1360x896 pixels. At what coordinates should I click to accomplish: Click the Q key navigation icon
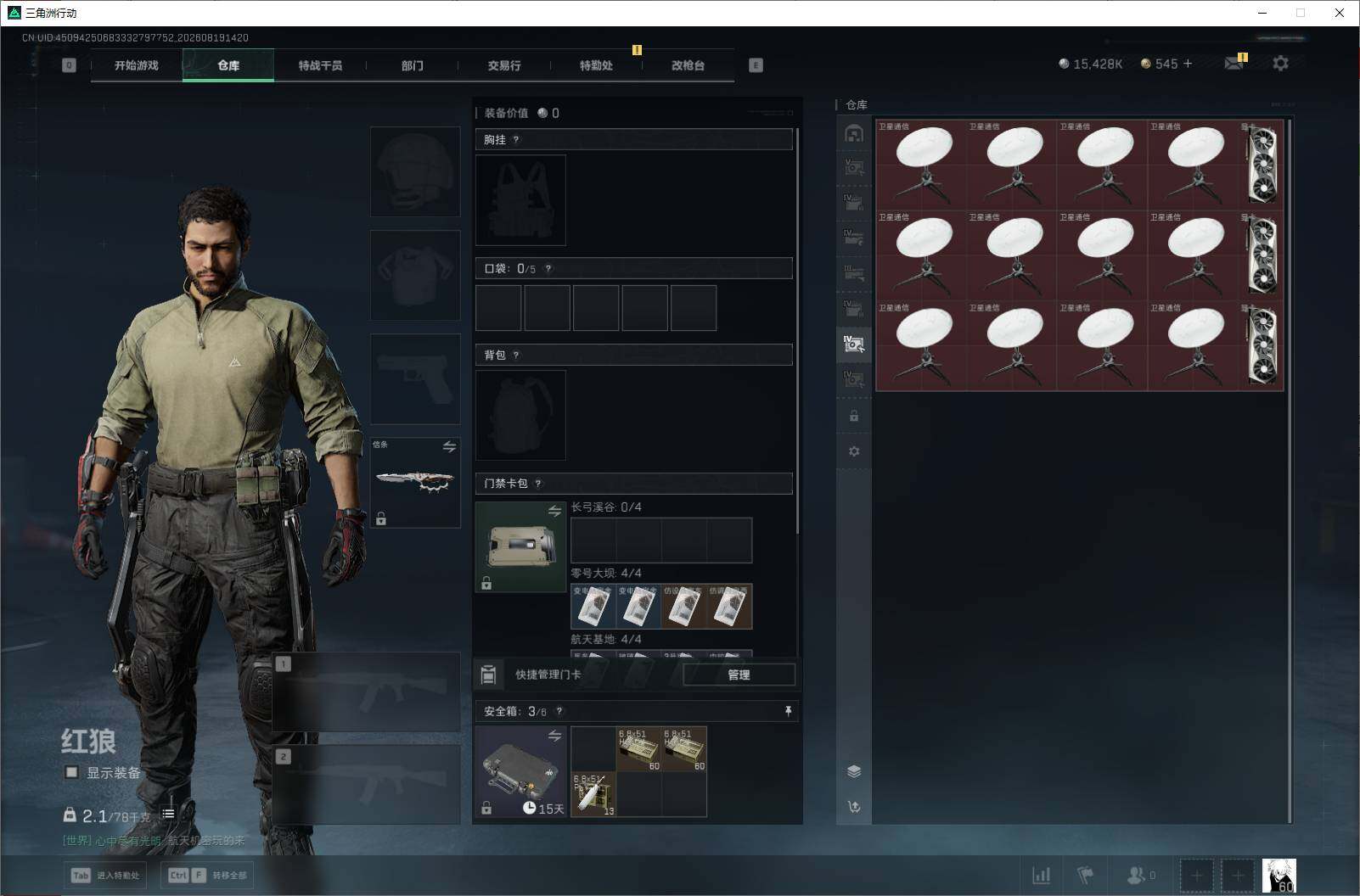pyautogui.click(x=69, y=65)
